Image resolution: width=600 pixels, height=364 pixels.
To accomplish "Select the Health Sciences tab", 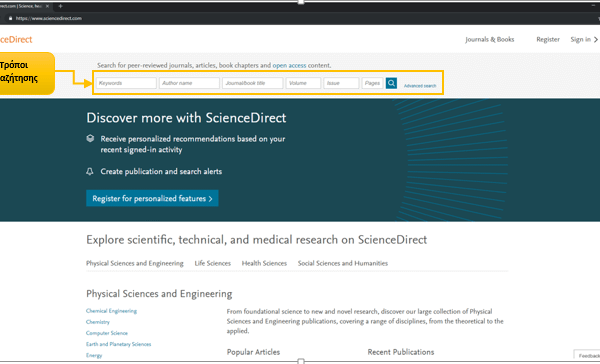I will coord(264,263).
